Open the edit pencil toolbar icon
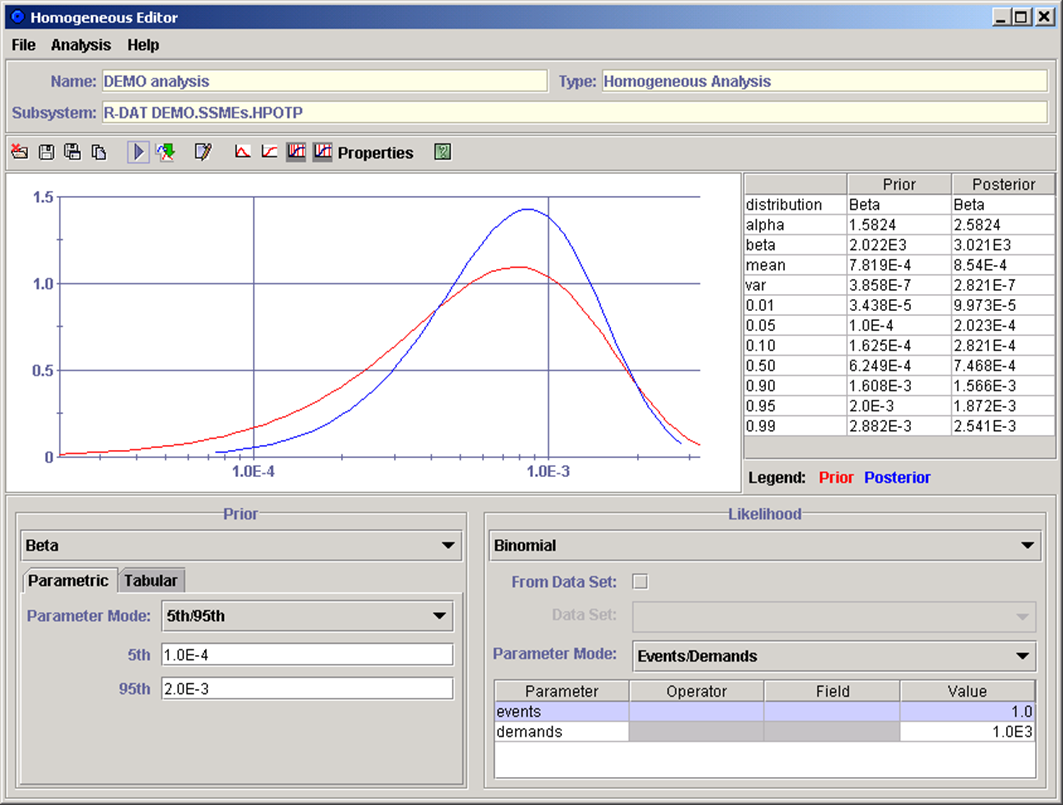This screenshot has width=1063, height=805. click(203, 152)
